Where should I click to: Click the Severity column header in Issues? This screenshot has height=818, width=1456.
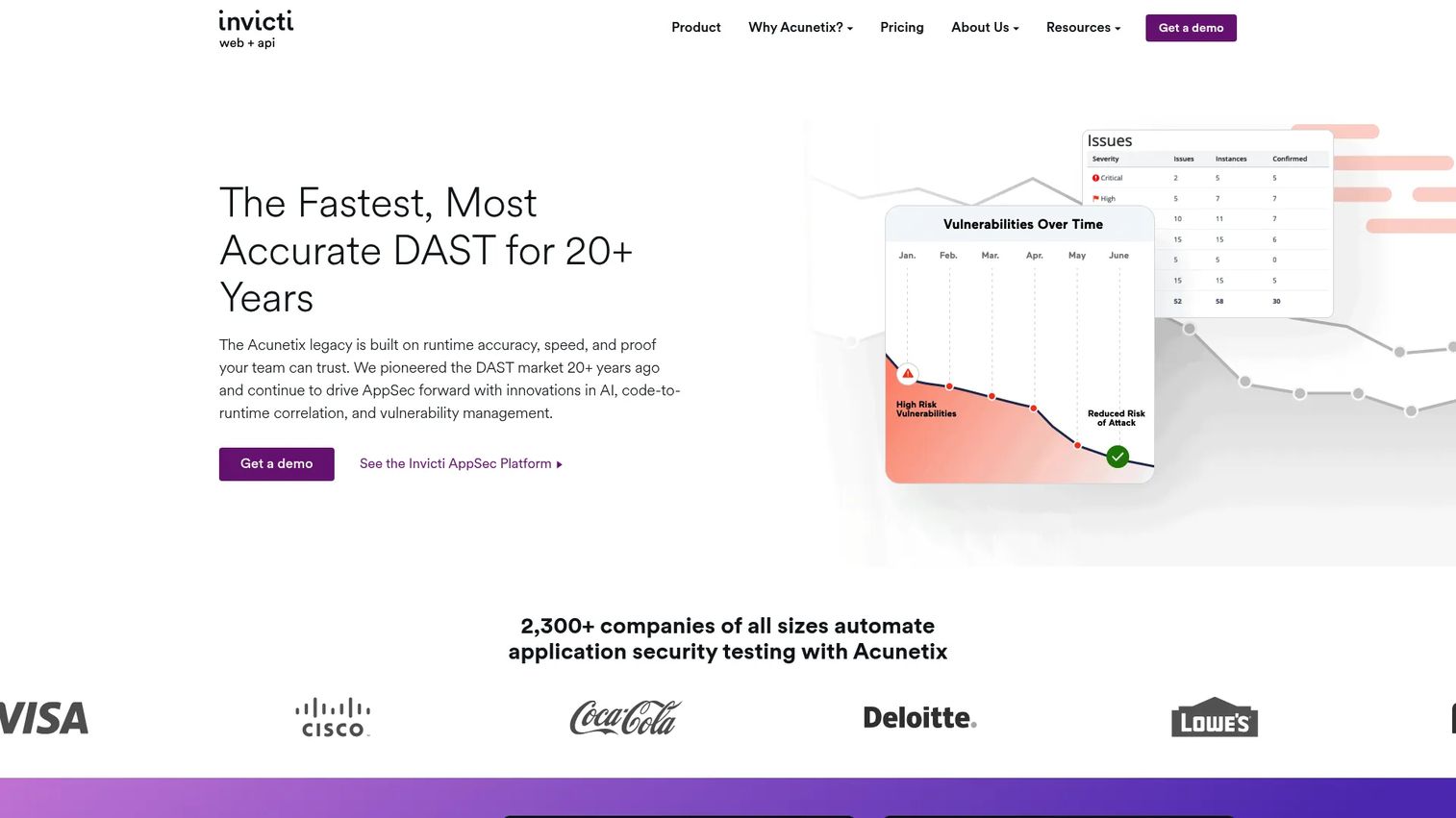click(1105, 159)
